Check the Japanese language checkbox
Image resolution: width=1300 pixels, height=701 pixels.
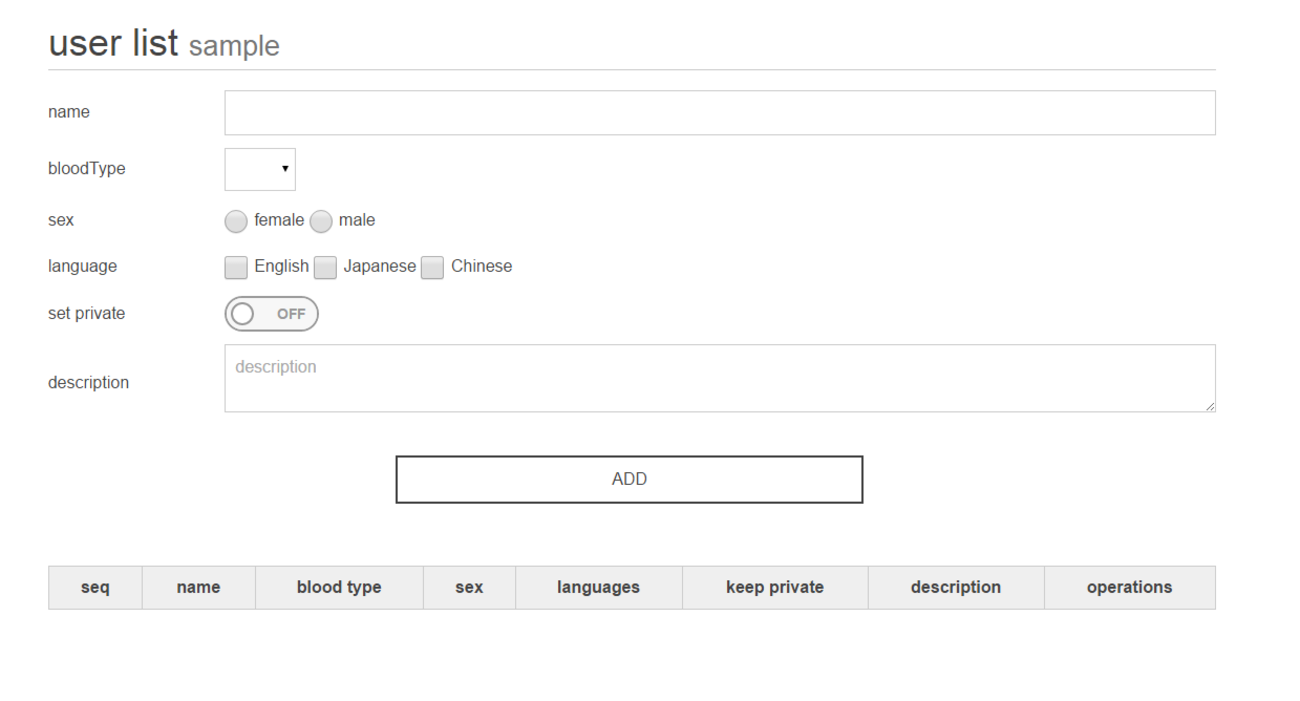click(325, 267)
